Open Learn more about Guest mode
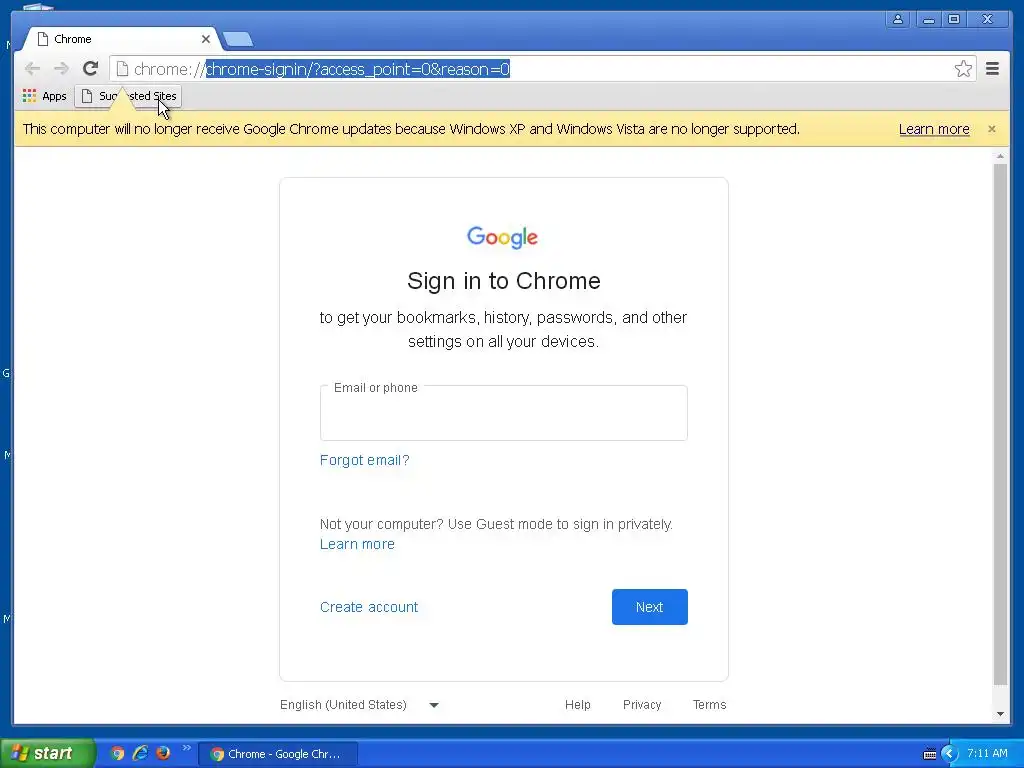This screenshot has height=768, width=1024. click(357, 544)
